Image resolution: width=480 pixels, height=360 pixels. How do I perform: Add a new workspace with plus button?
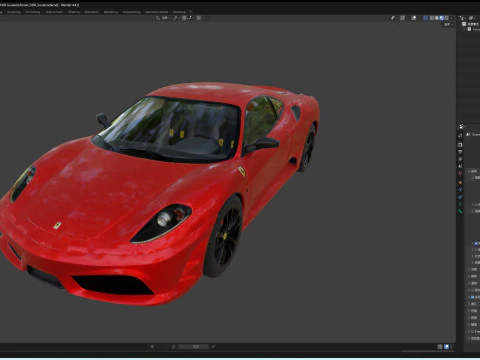click(x=191, y=12)
